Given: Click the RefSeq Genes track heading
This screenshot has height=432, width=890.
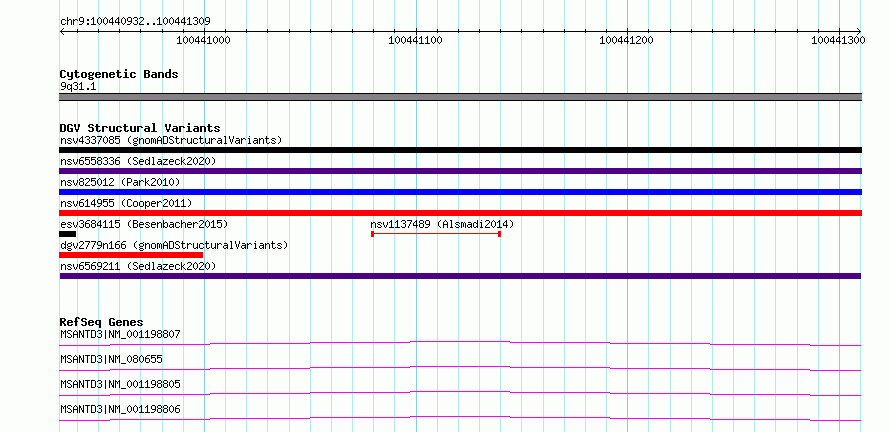Looking at the screenshot, I should point(101,322).
